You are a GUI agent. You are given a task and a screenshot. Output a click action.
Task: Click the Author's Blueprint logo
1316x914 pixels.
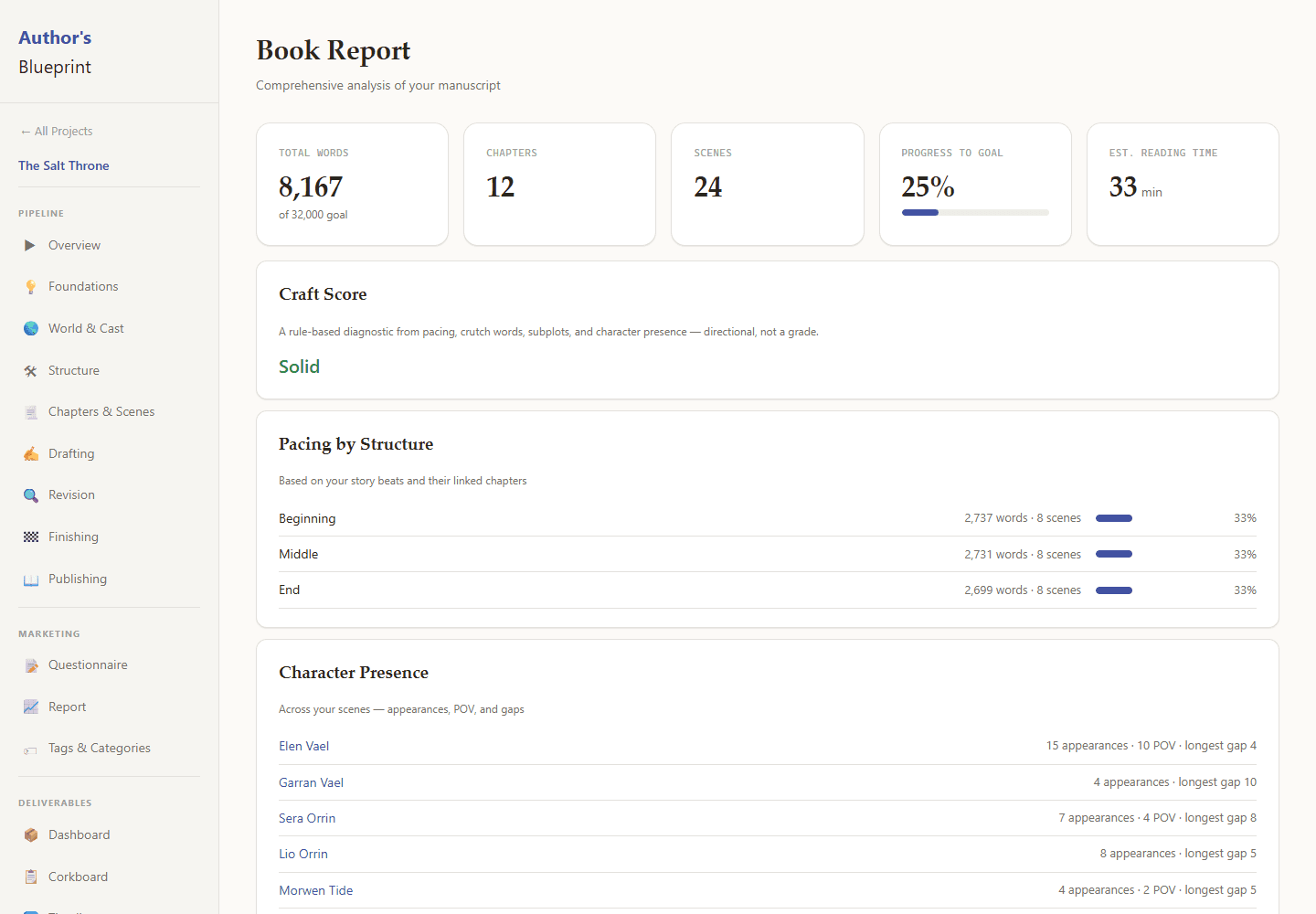coord(55,52)
